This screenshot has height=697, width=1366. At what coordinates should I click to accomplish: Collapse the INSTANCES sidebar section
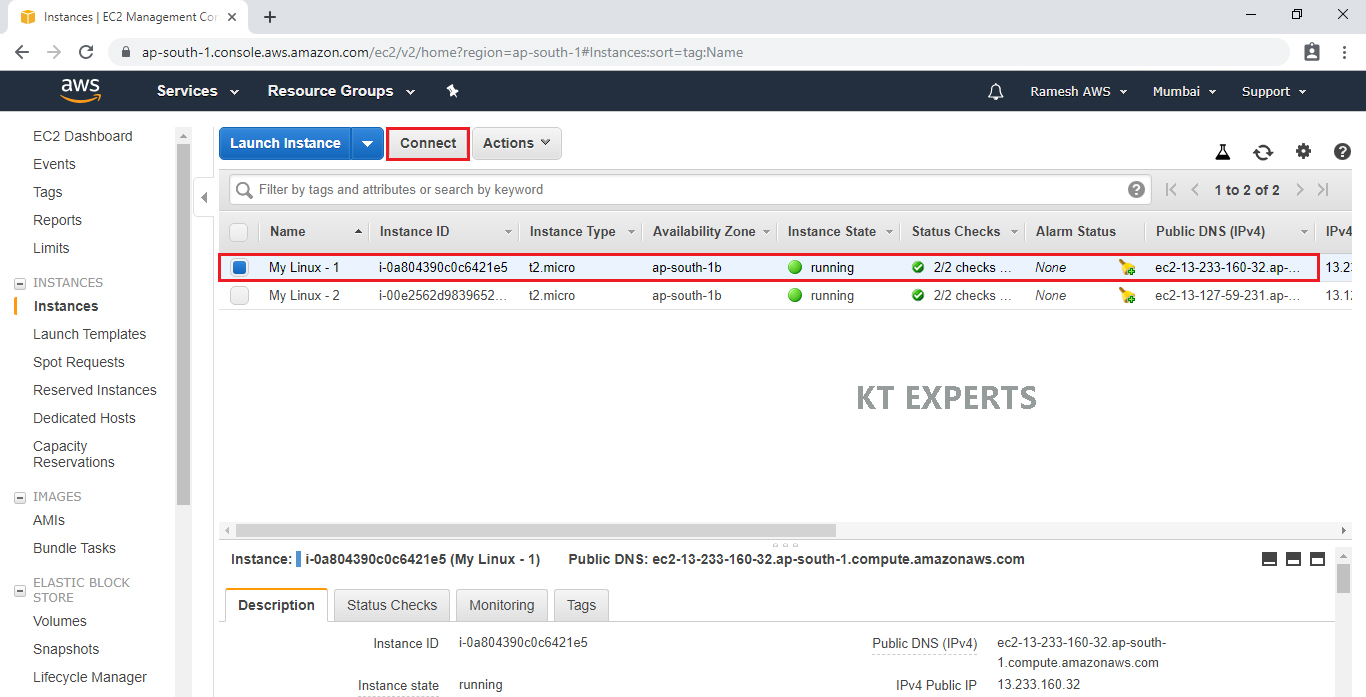click(20, 283)
